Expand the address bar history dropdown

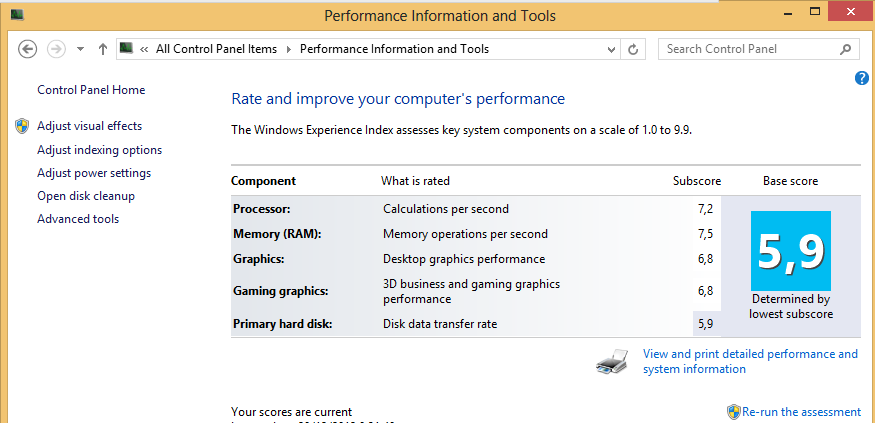click(x=611, y=49)
